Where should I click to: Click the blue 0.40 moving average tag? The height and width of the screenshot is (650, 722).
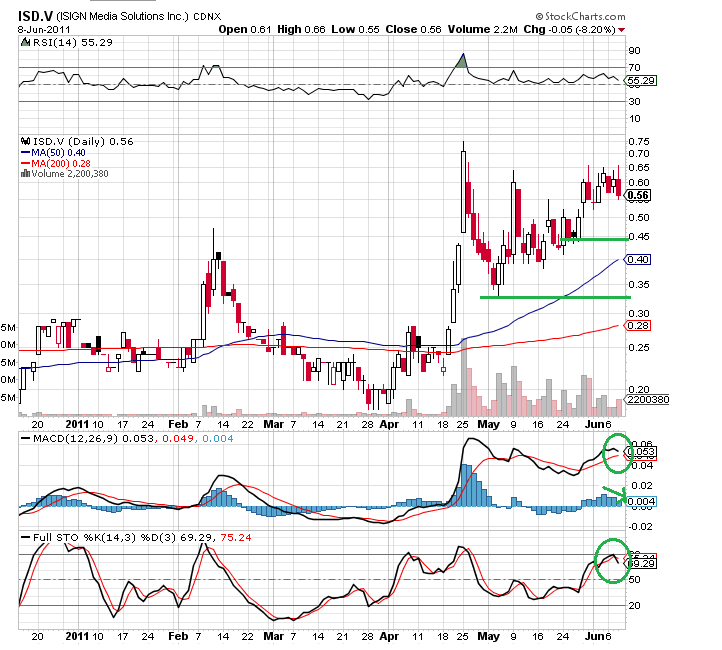(638, 260)
